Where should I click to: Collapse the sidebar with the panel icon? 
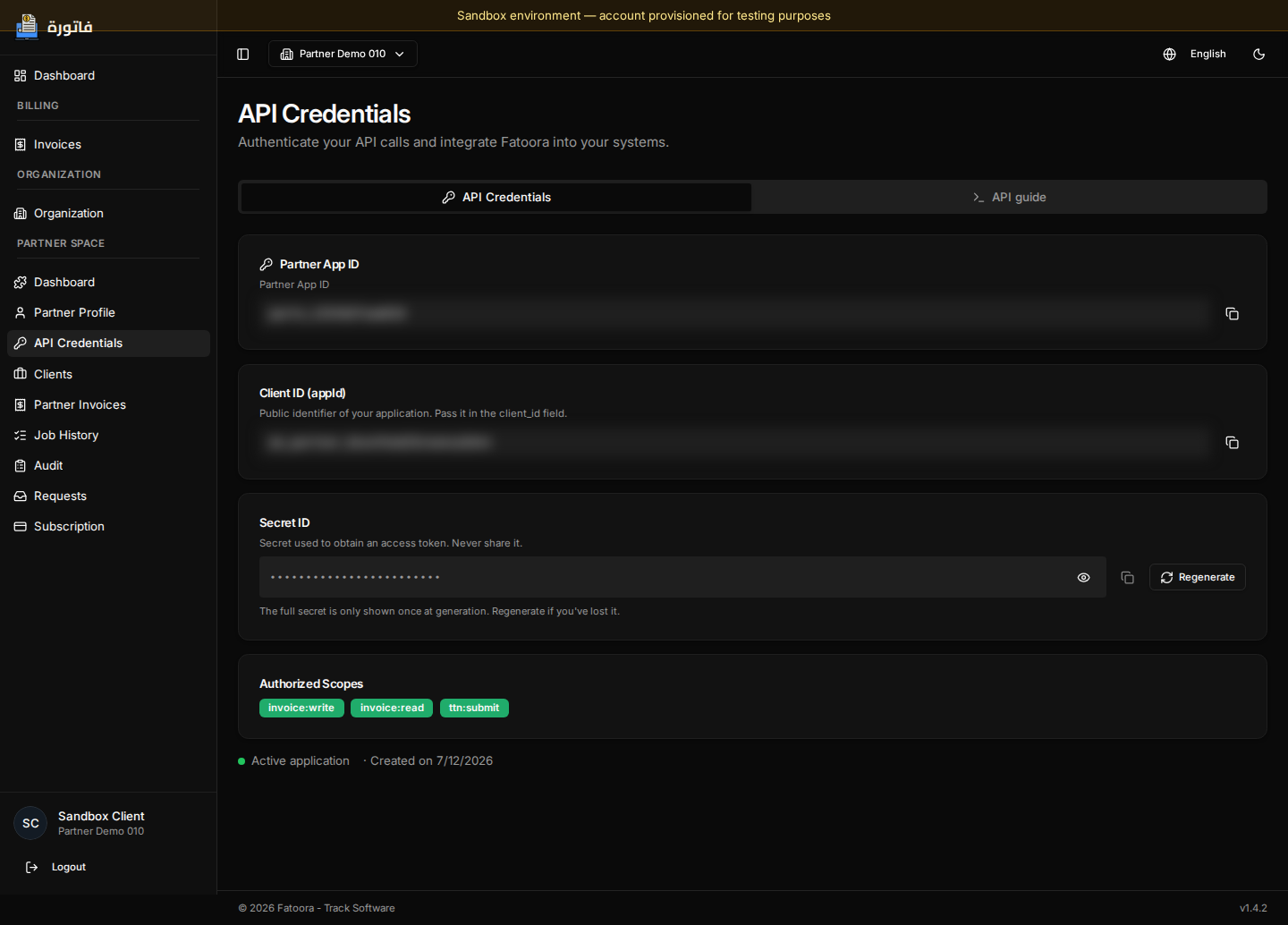[x=242, y=54]
